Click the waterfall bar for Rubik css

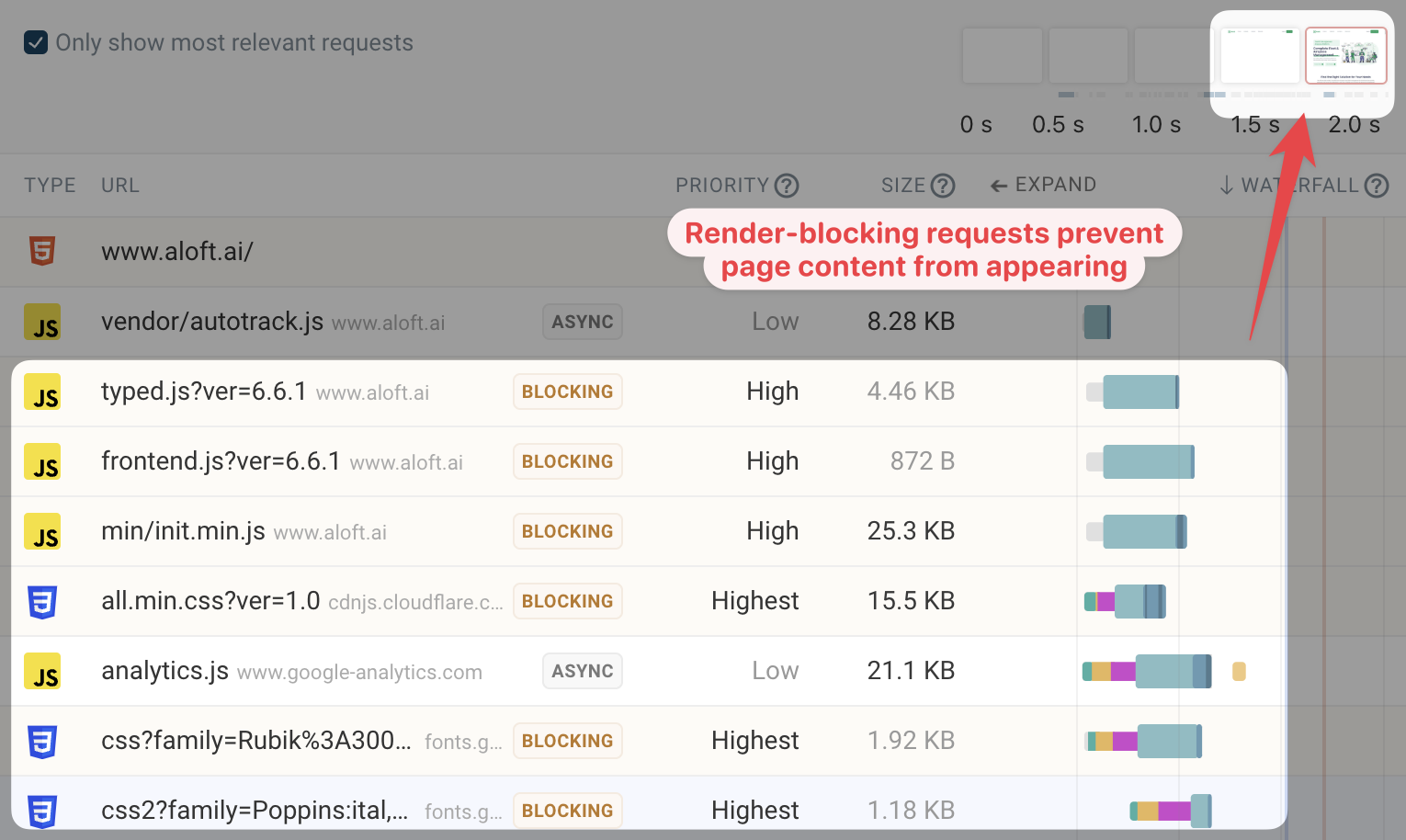coord(1144,741)
